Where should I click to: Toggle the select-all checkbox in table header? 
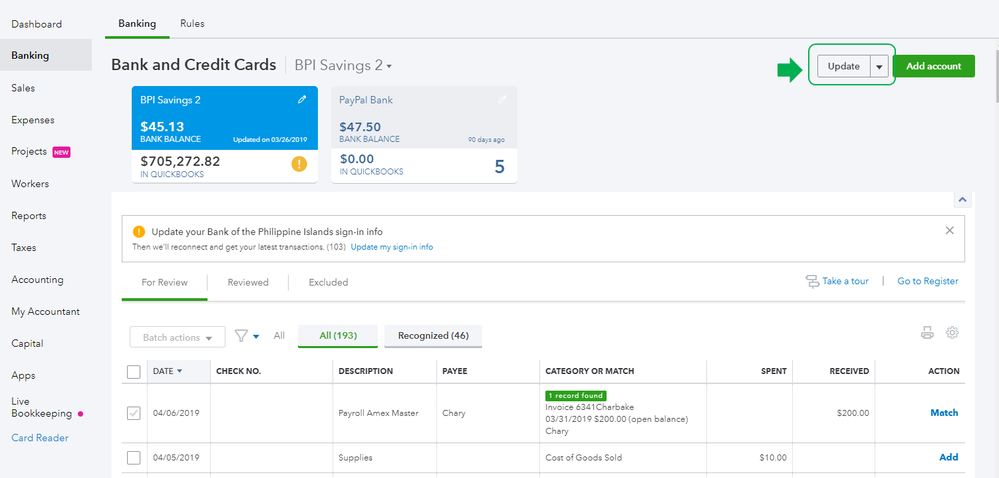[x=134, y=372]
